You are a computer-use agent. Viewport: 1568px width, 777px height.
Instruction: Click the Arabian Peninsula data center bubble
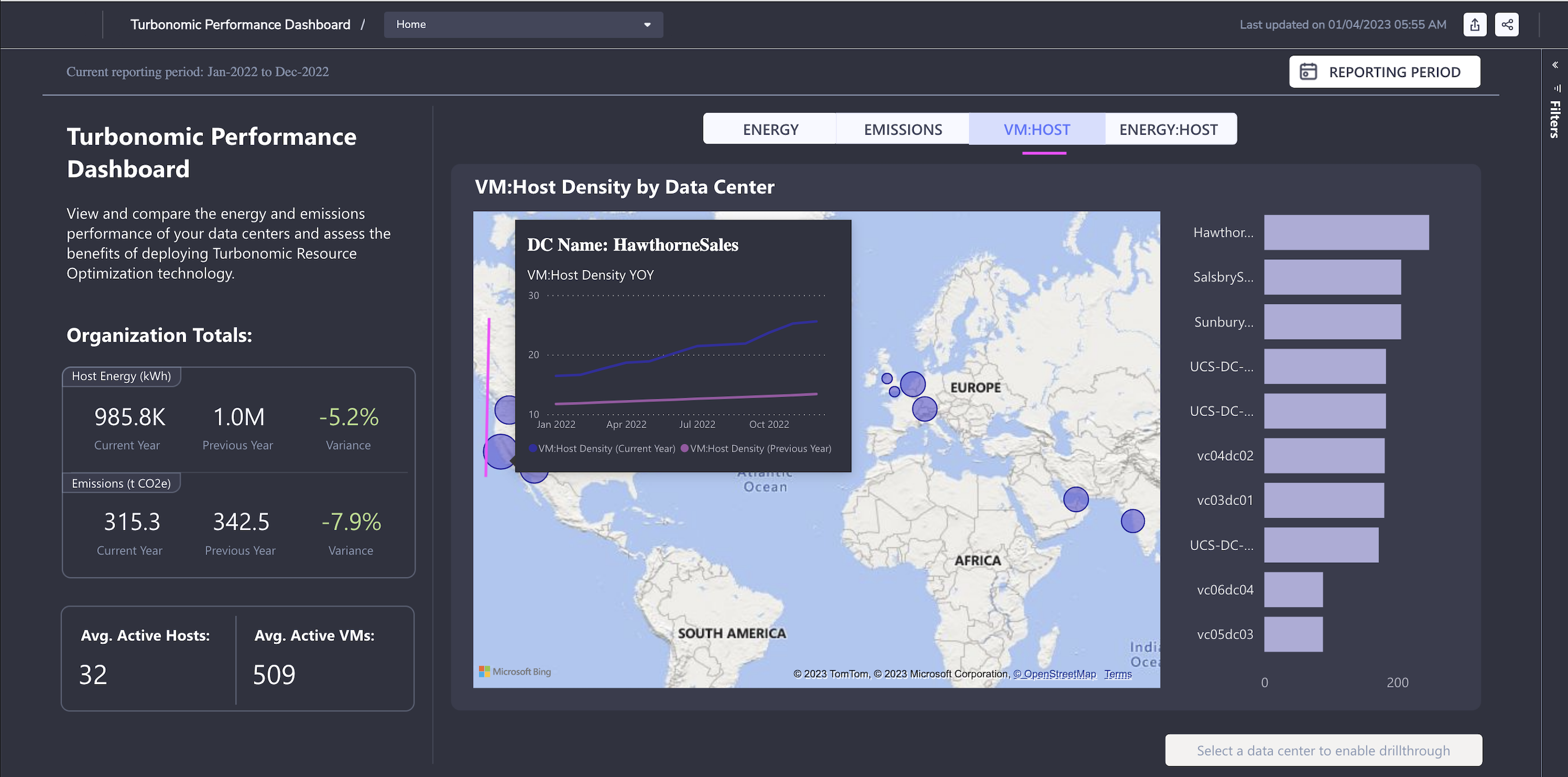tap(1075, 499)
